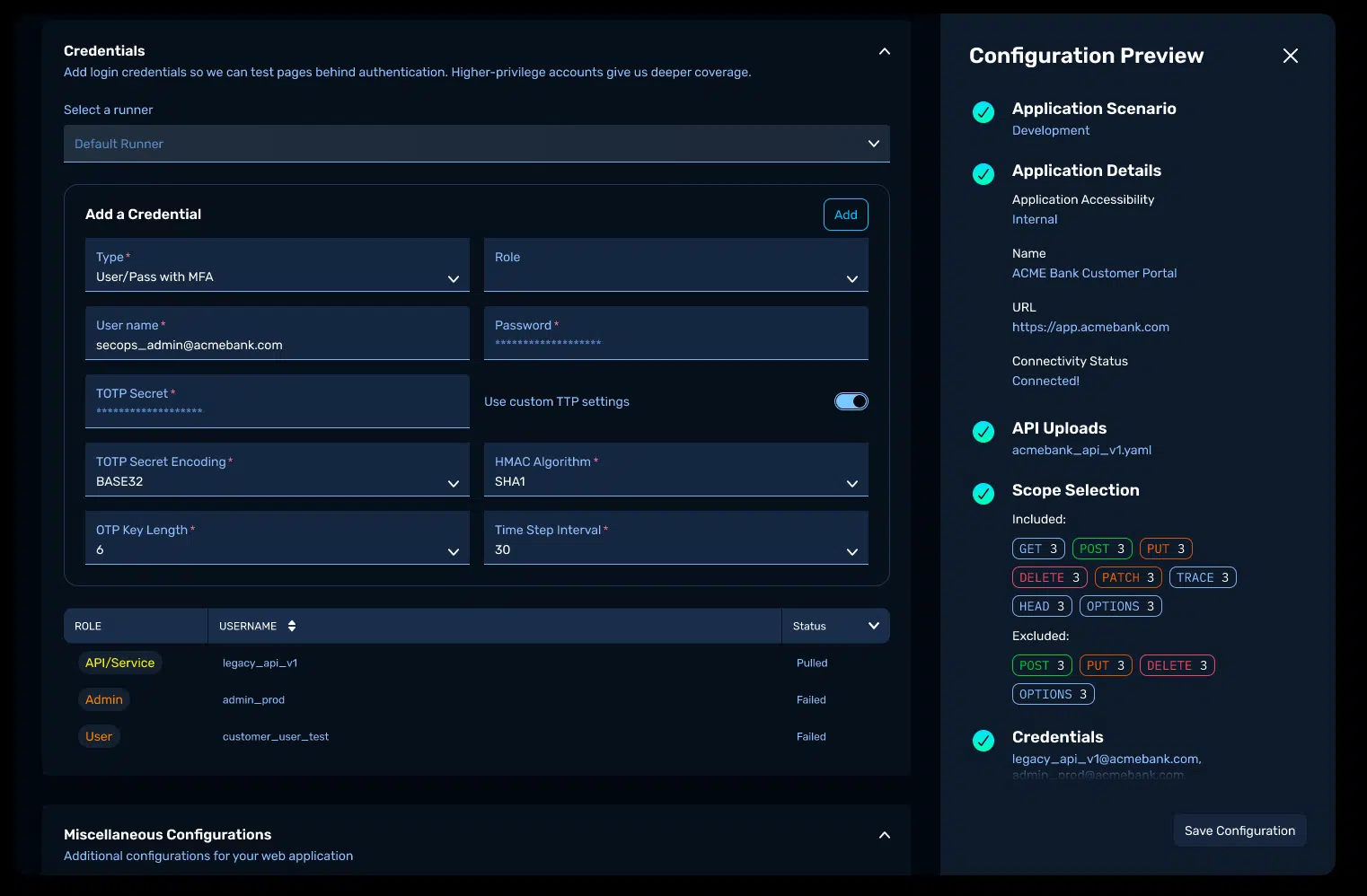Click the Application Scenario checkmark icon
1367x896 pixels.
(983, 112)
